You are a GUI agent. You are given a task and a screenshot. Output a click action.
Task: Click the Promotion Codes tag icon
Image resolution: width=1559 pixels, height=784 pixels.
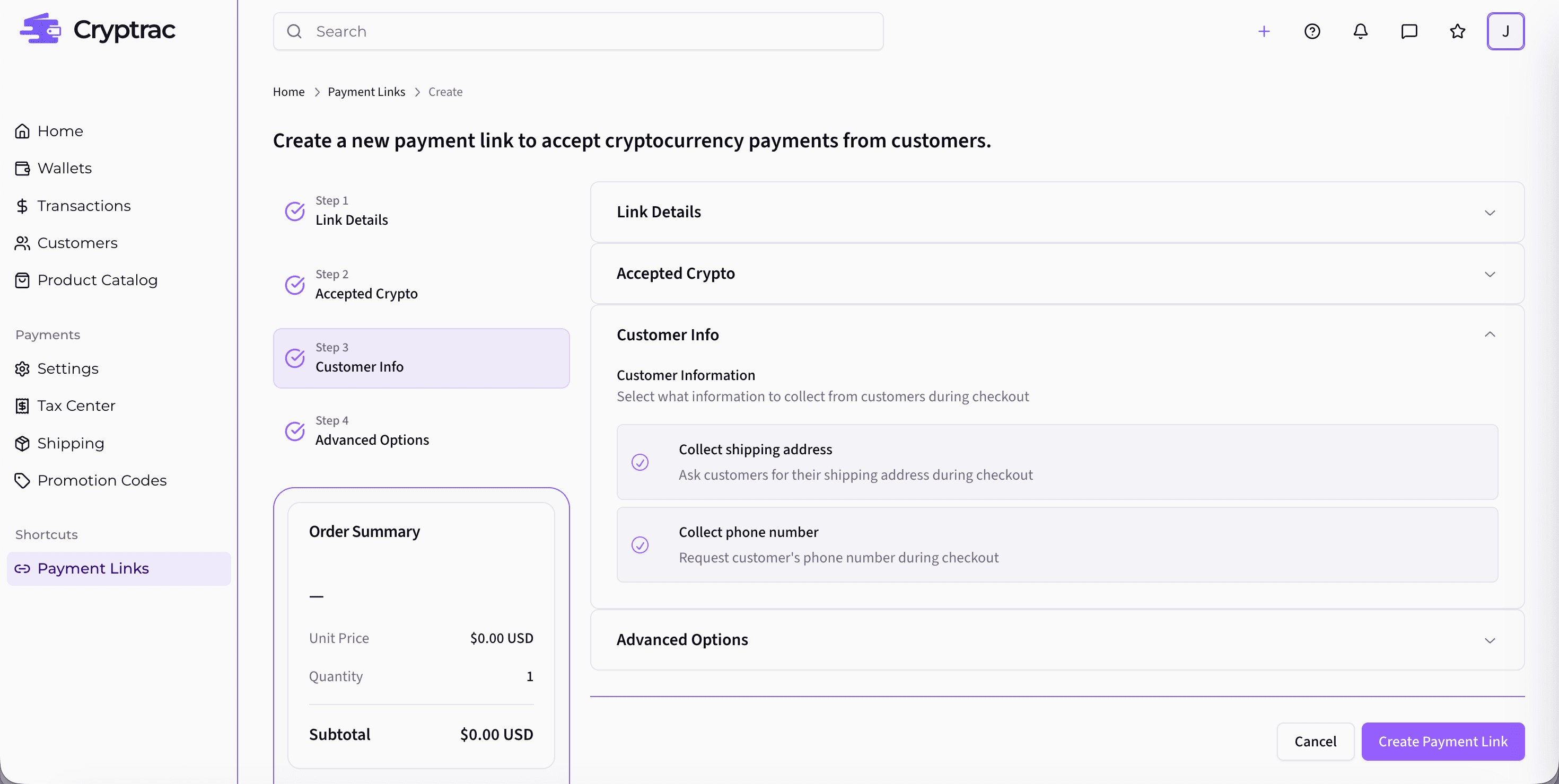tap(22, 480)
